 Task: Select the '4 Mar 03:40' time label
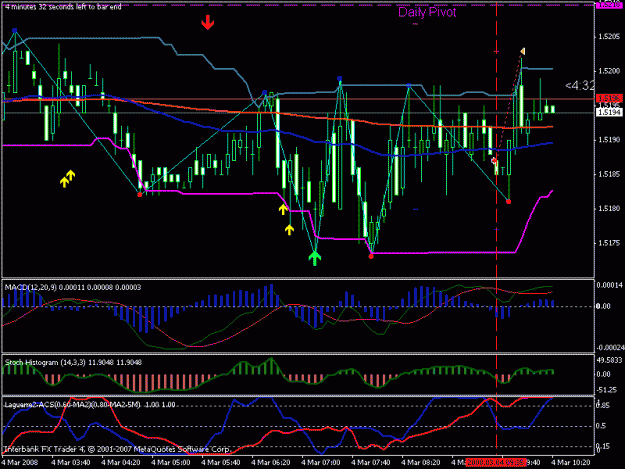coord(71,463)
